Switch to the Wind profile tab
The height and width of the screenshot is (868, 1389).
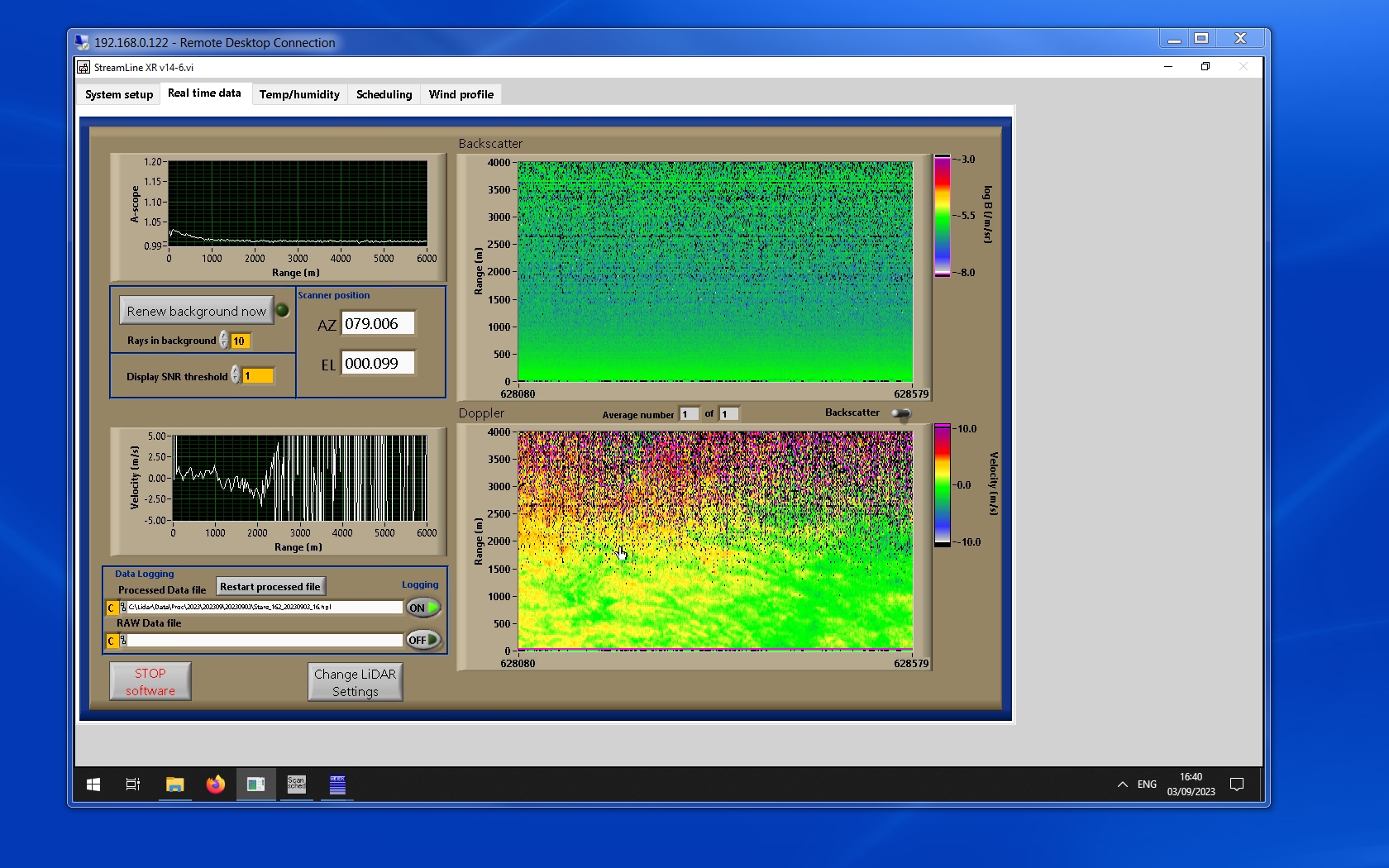pos(461,94)
